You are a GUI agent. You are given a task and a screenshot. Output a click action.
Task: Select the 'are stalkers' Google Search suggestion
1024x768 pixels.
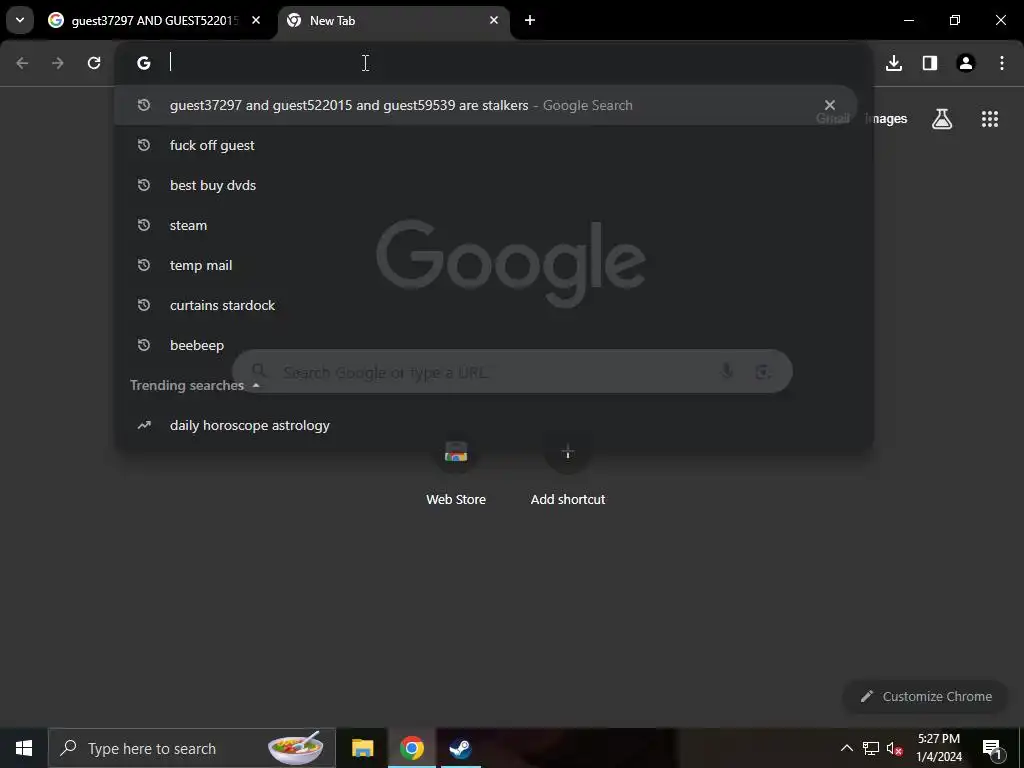click(x=485, y=105)
